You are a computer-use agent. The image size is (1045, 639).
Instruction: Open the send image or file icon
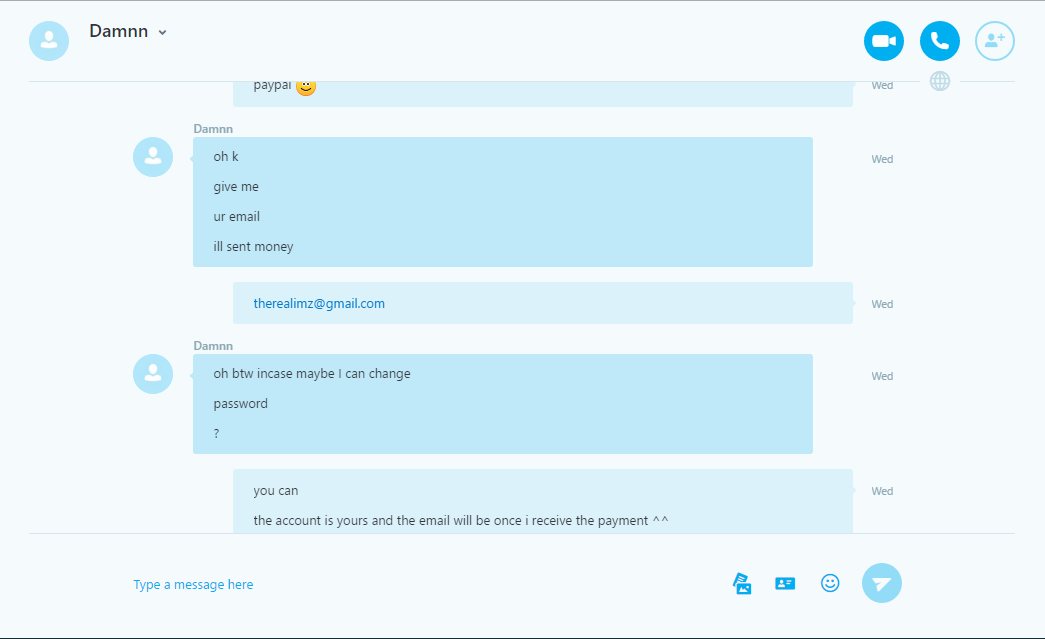[x=742, y=584]
